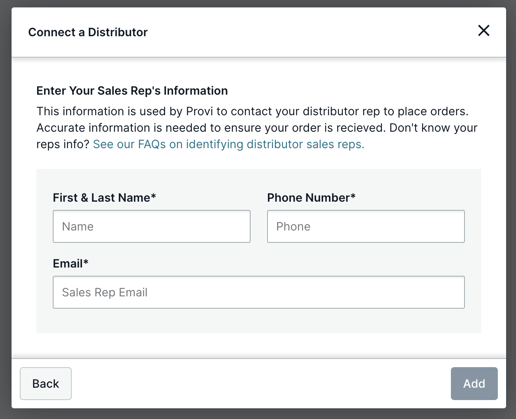Focus the Phone input field

click(366, 226)
